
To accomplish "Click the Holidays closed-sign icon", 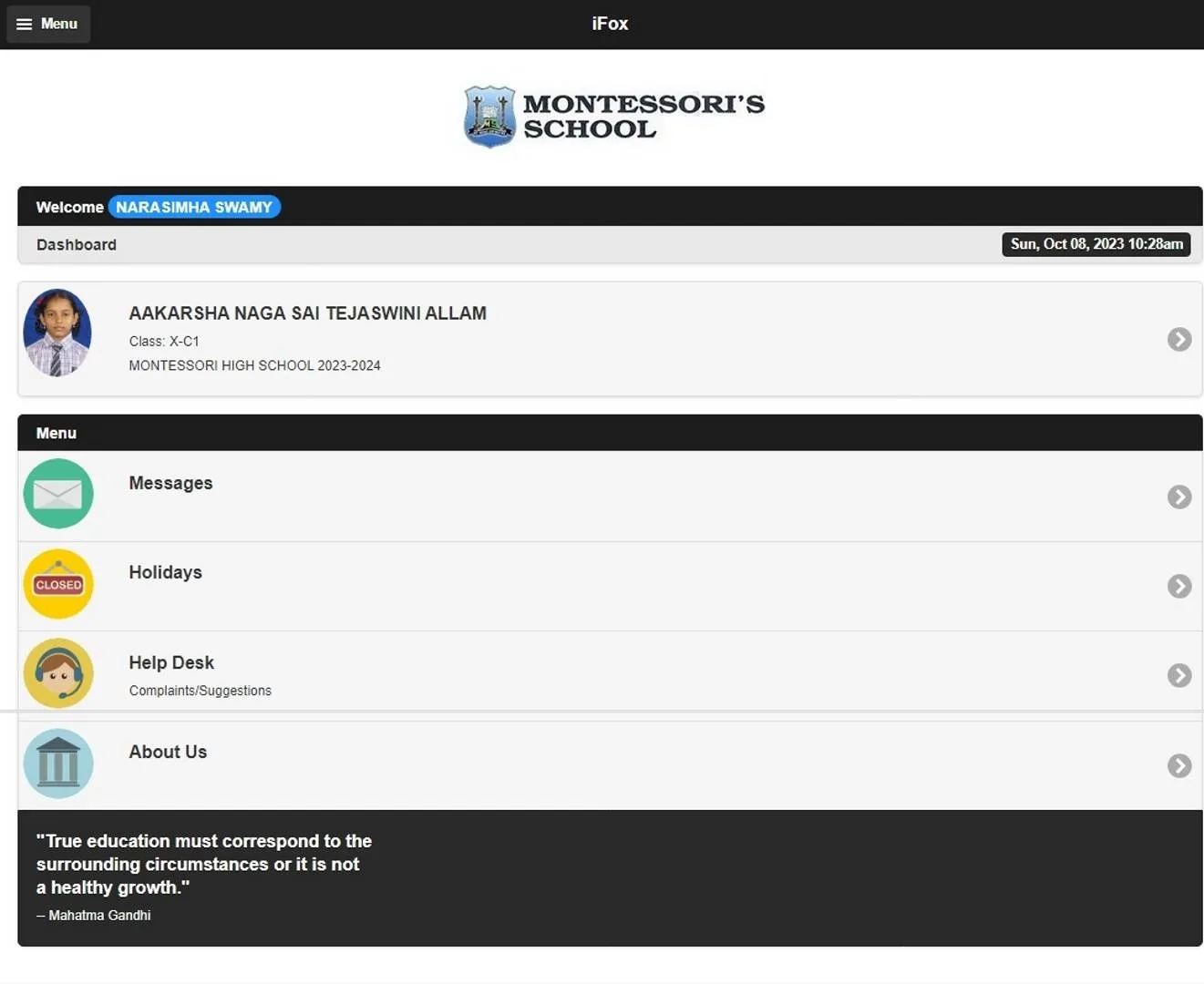I will [x=58, y=584].
